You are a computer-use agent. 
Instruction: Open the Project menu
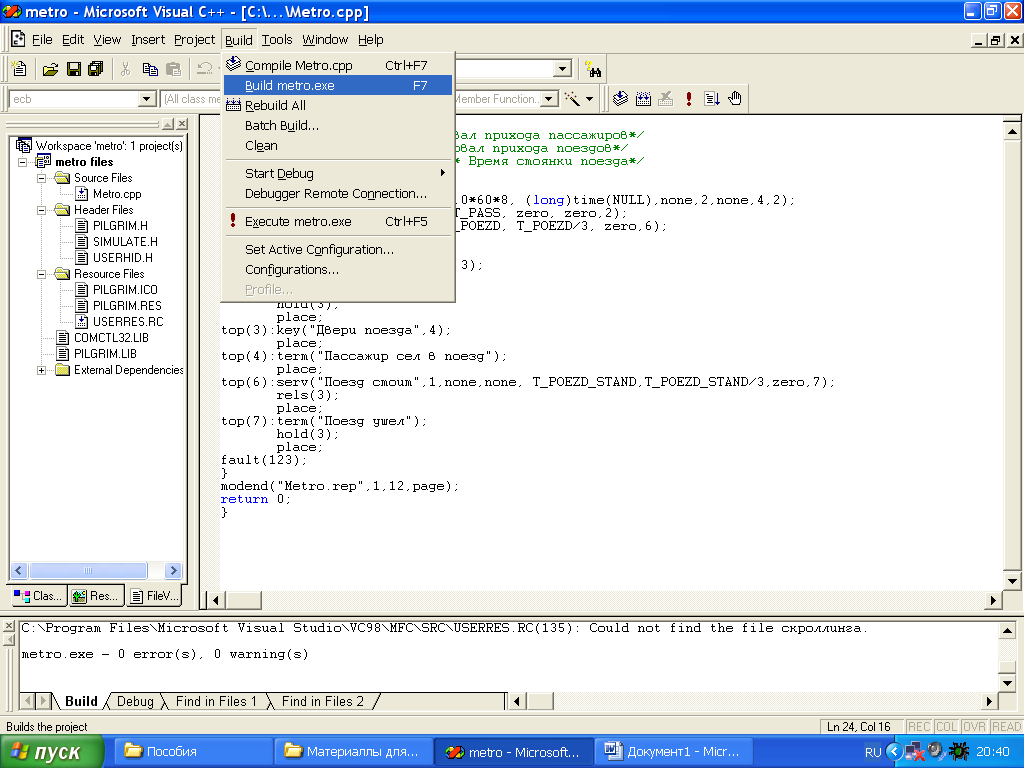tap(194, 40)
